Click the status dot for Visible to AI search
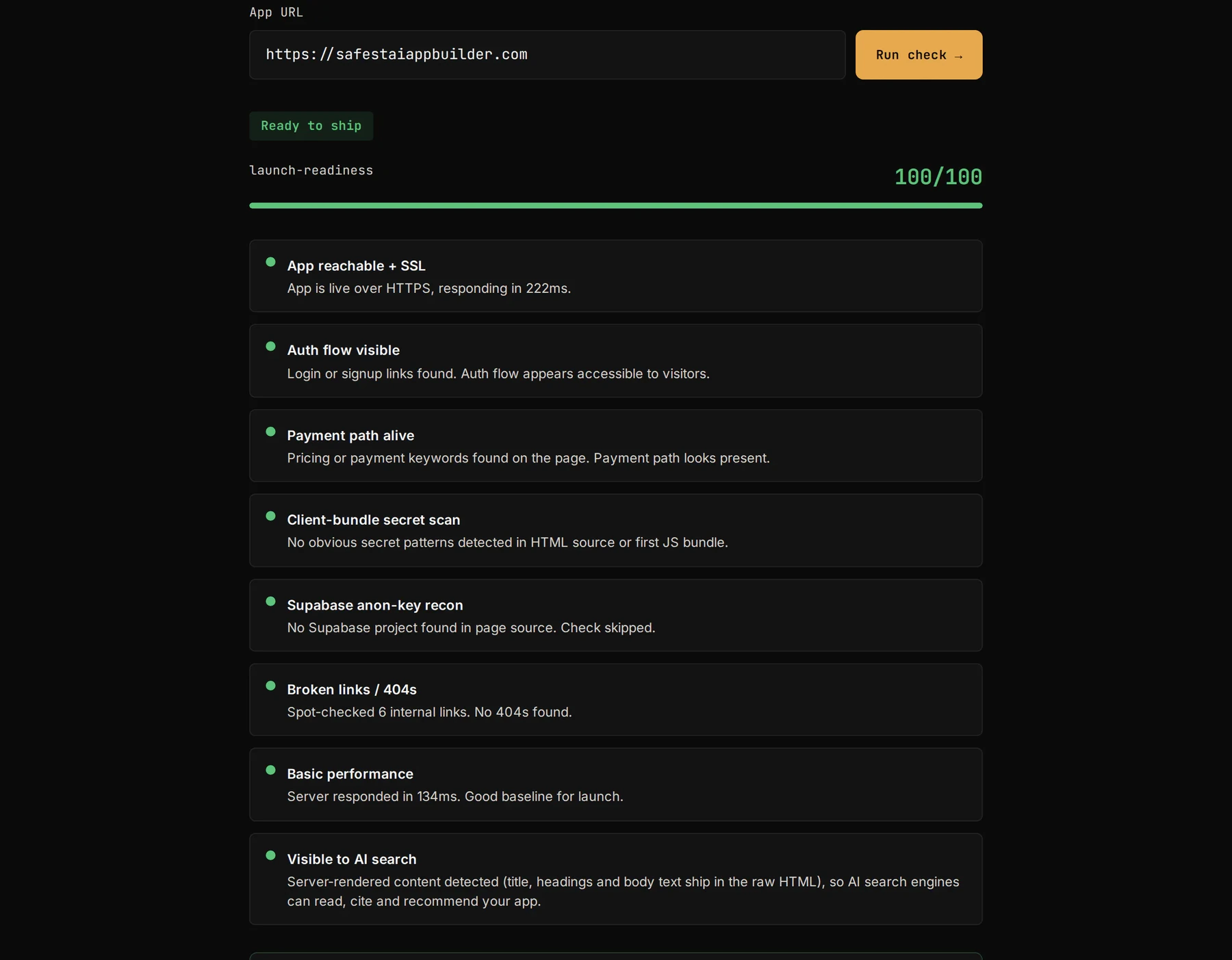The width and height of the screenshot is (1232, 960). [x=270, y=855]
